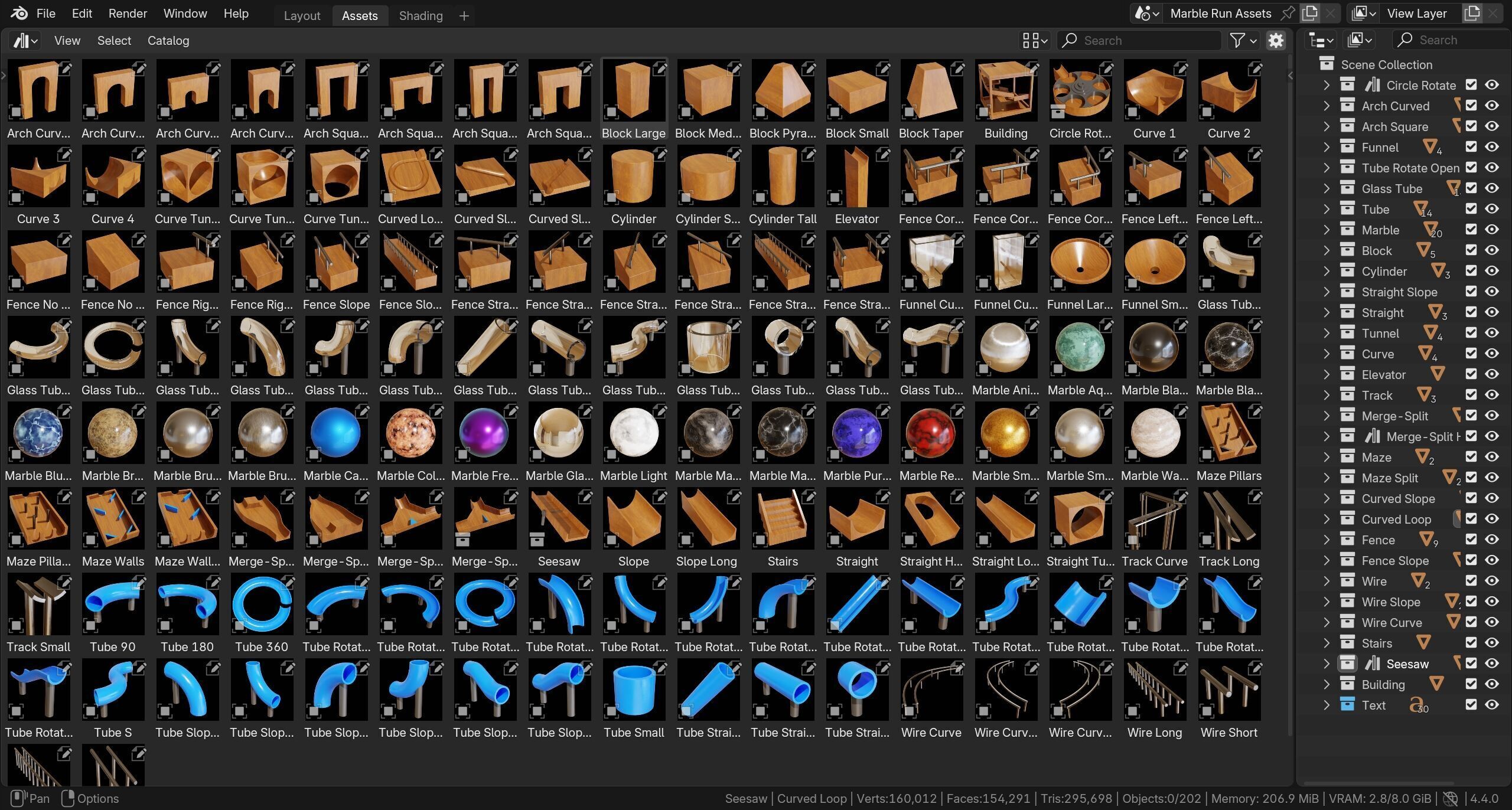Uncheck the Maze collection checkbox
This screenshot has width=1512, height=810.
[x=1471, y=457]
